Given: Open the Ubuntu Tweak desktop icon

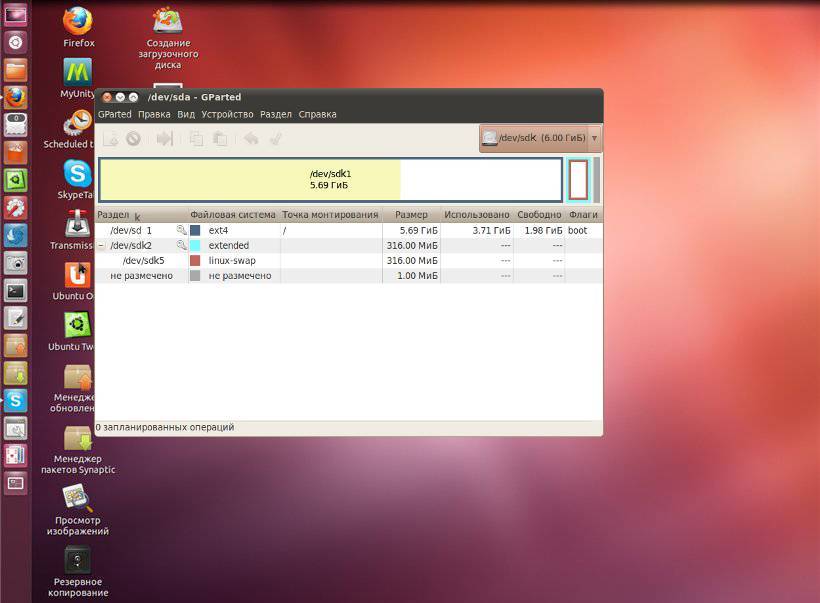Looking at the screenshot, I should coord(72,332).
